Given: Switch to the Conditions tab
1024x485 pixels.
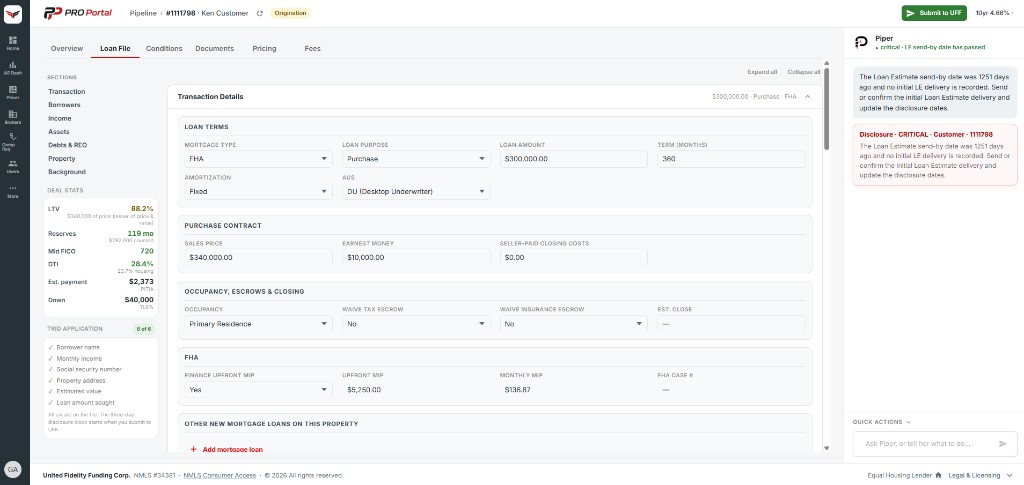Looking at the screenshot, I should [x=164, y=48].
